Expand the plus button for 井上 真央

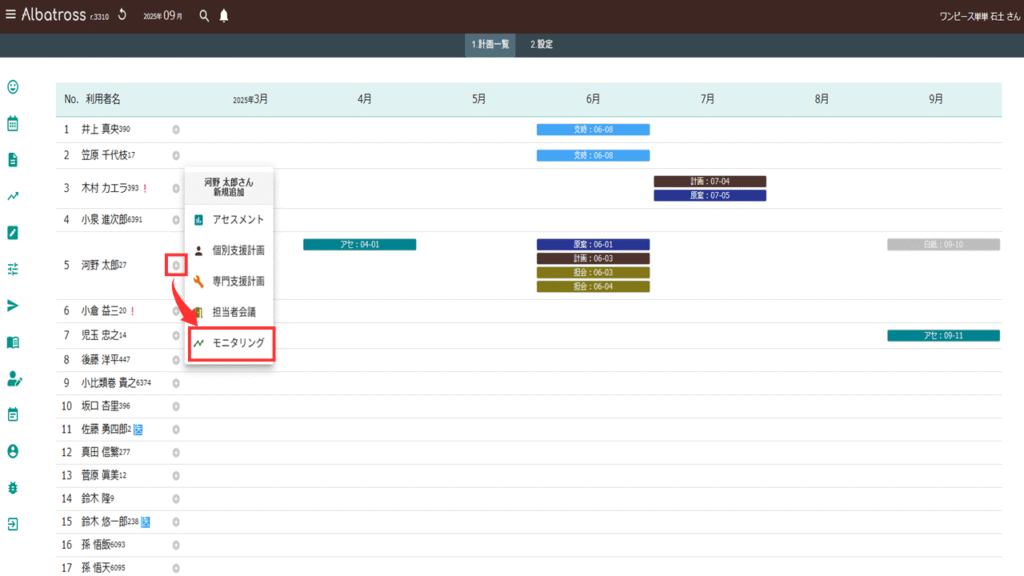coord(176,129)
